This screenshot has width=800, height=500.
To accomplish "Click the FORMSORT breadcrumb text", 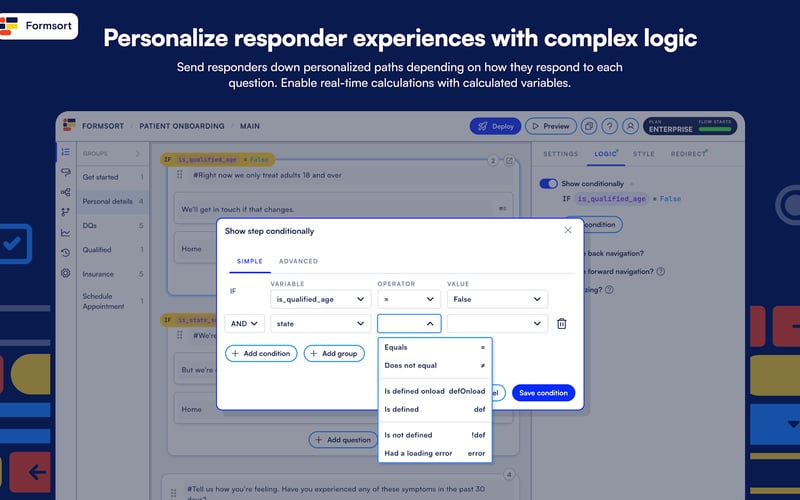I will (103, 126).
